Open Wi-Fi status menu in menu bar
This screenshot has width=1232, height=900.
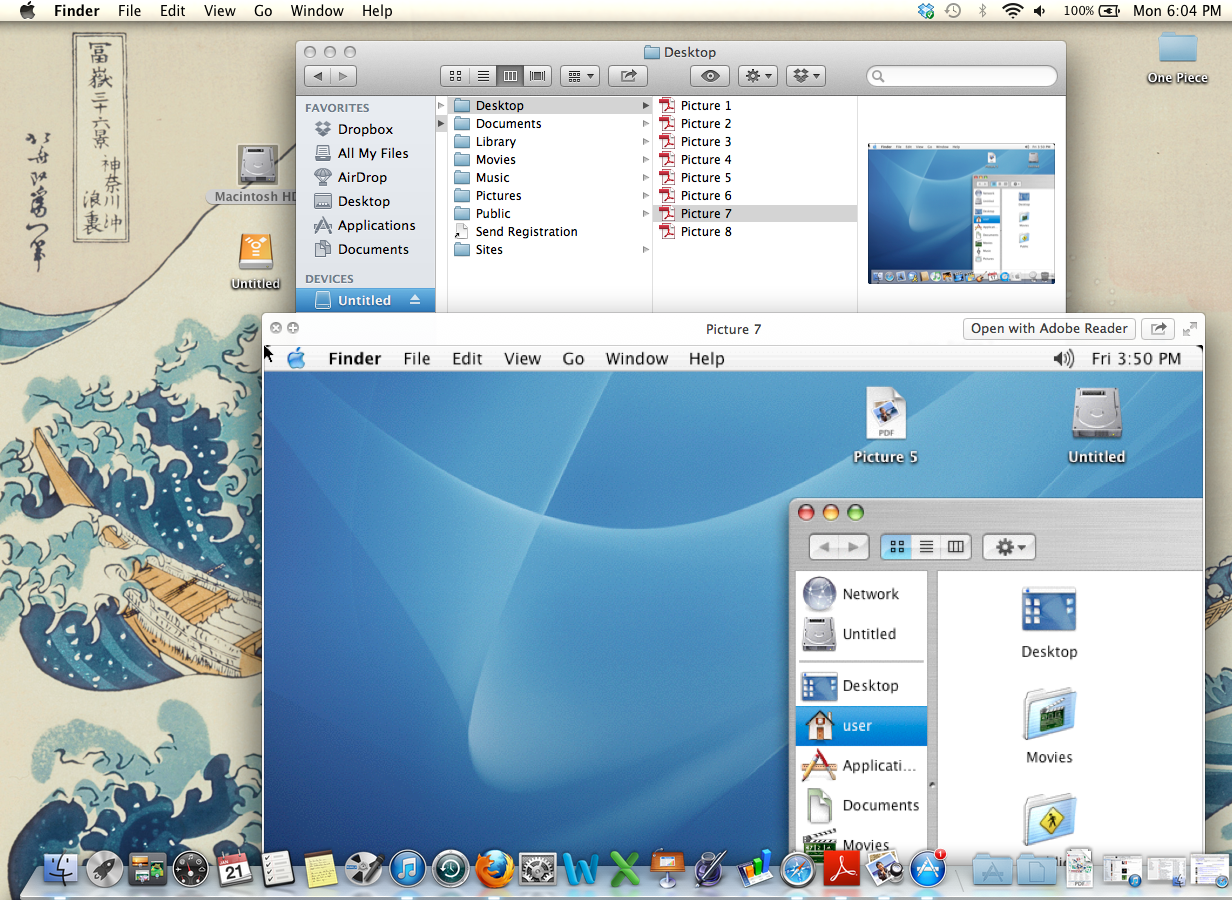tap(1012, 11)
